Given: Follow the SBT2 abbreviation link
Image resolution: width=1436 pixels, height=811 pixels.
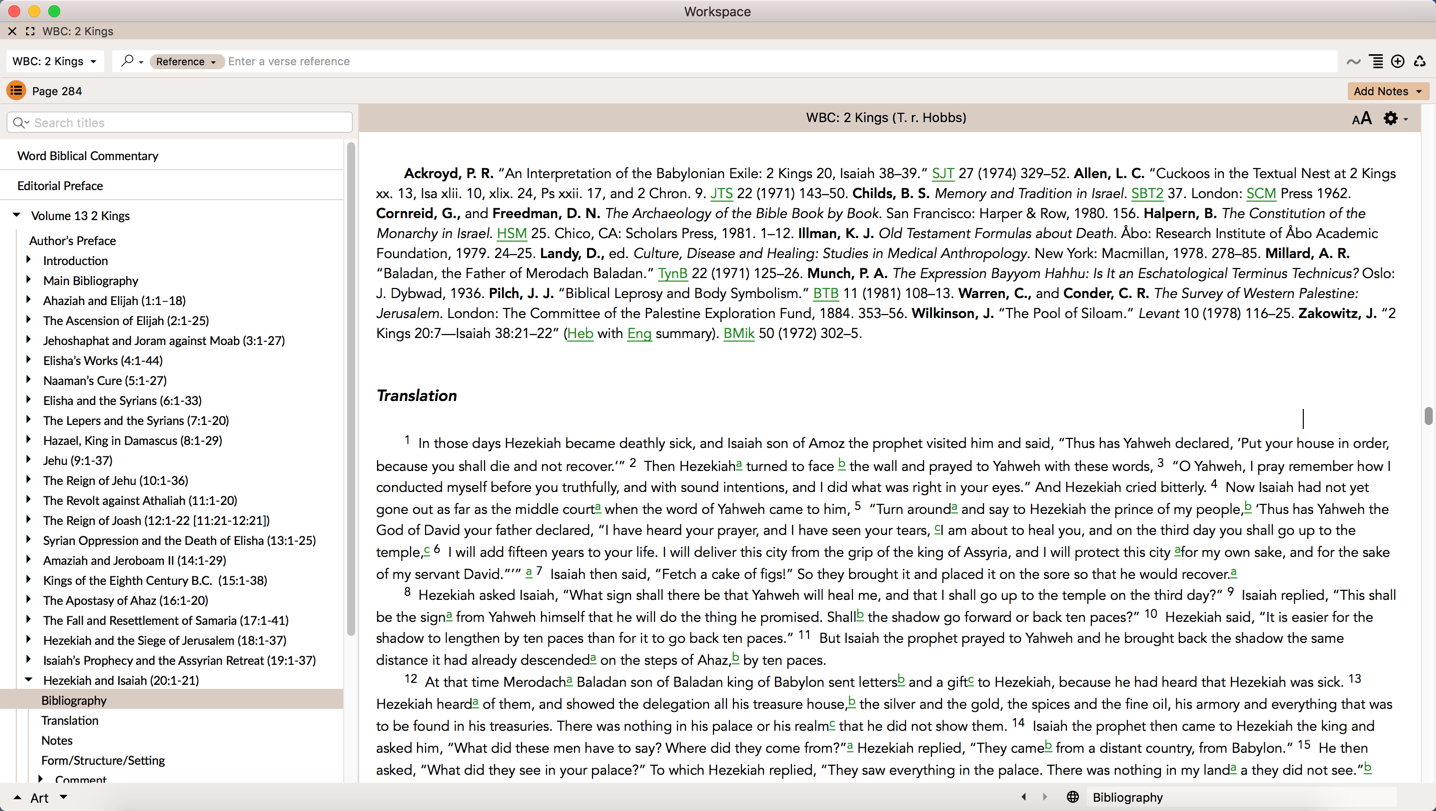Looking at the screenshot, I should pos(1147,194).
